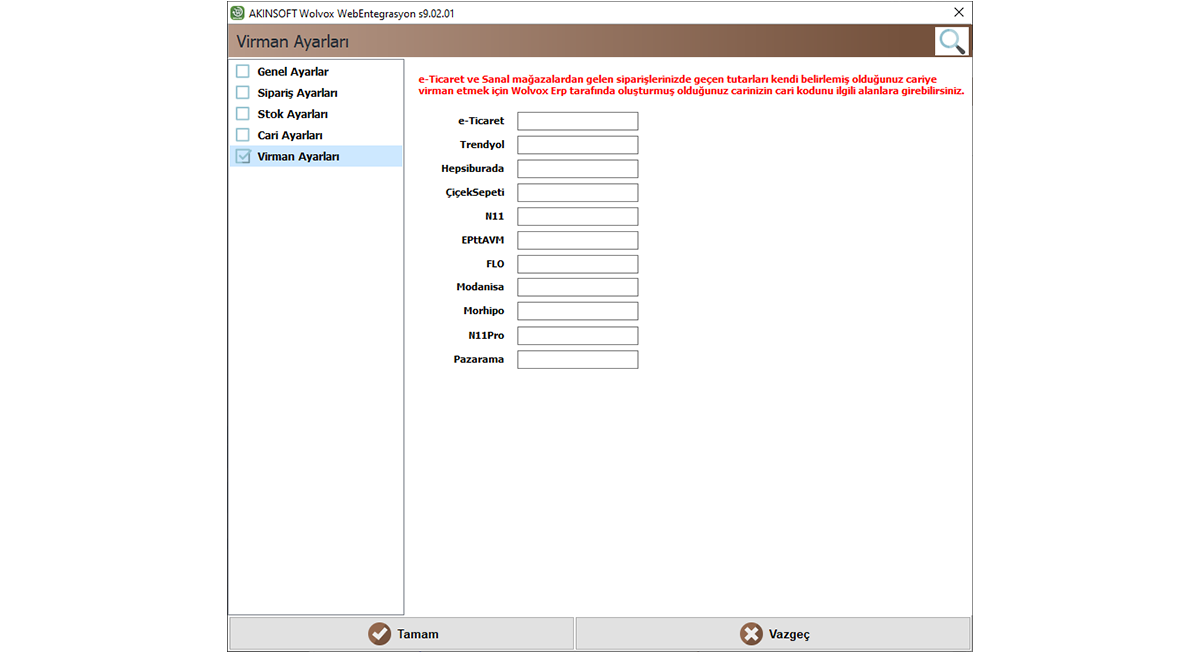Click the Pazarama input field
The width and height of the screenshot is (1200, 653).
click(577, 360)
